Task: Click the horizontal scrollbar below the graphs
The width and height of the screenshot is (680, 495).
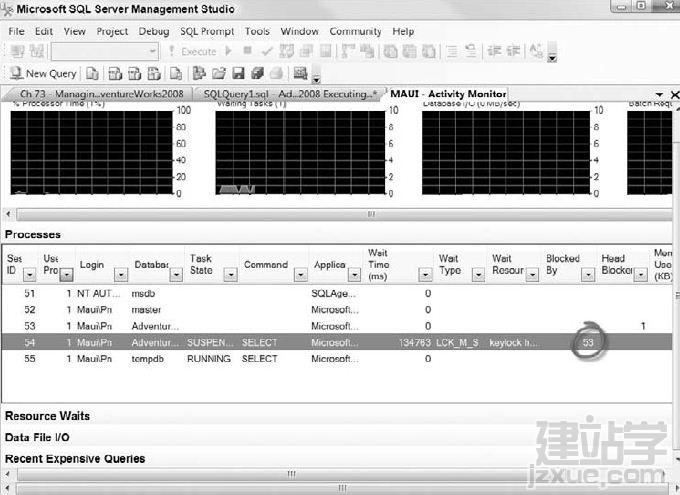Action: pyautogui.click(x=344, y=214)
